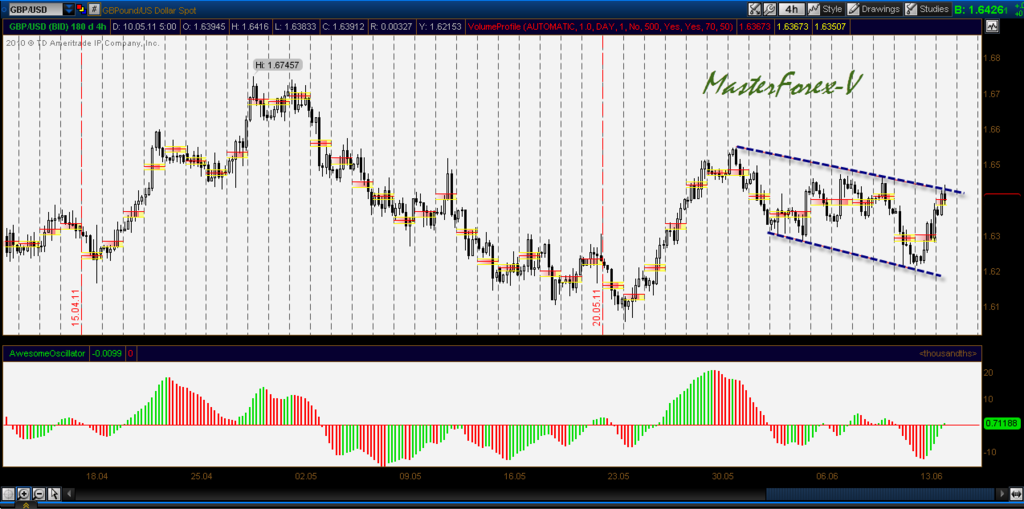The height and width of the screenshot is (509, 1024).
Task: Click the 1.68 price axis label
Action: pos(991,59)
